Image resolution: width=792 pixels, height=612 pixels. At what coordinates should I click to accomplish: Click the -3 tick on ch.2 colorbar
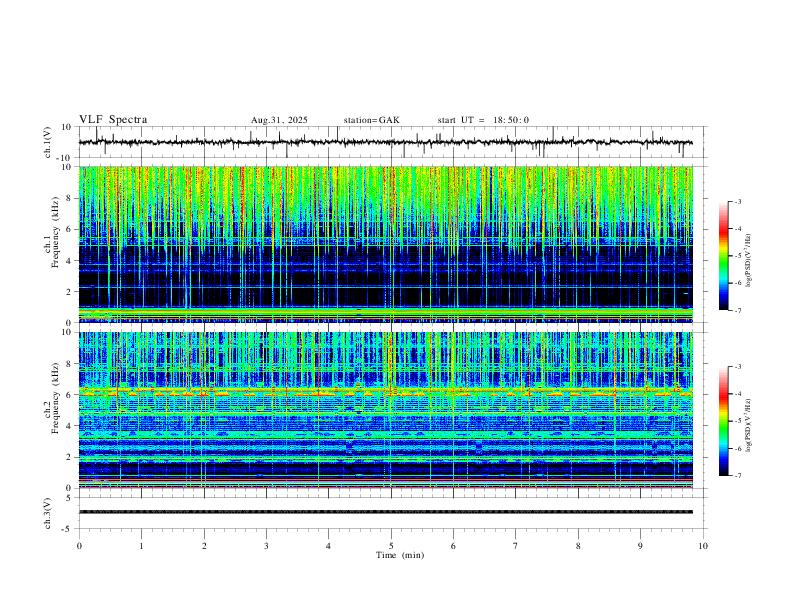tap(738, 367)
